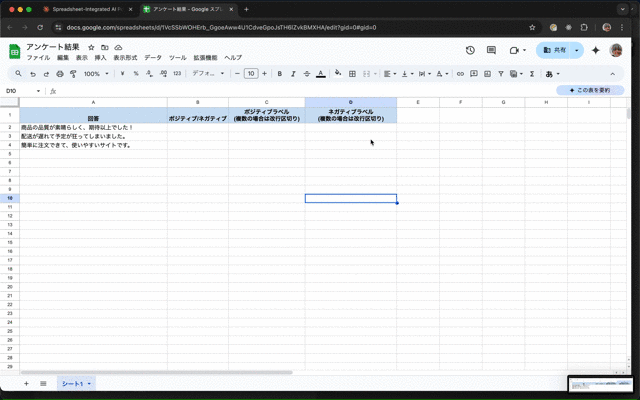
Task: Open the 編集 menu
Action: coord(63,58)
